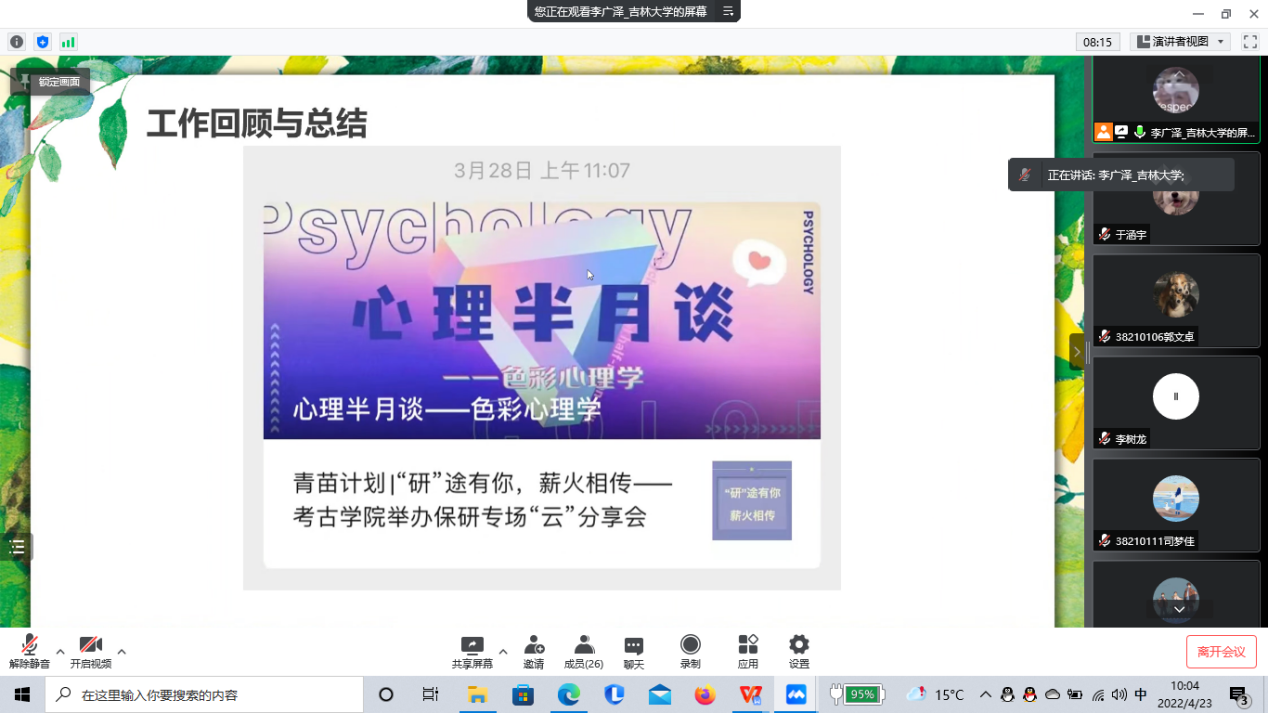Expand audio options arrow beside mute
Viewport: 1268px width, 713px height.
pos(60,652)
